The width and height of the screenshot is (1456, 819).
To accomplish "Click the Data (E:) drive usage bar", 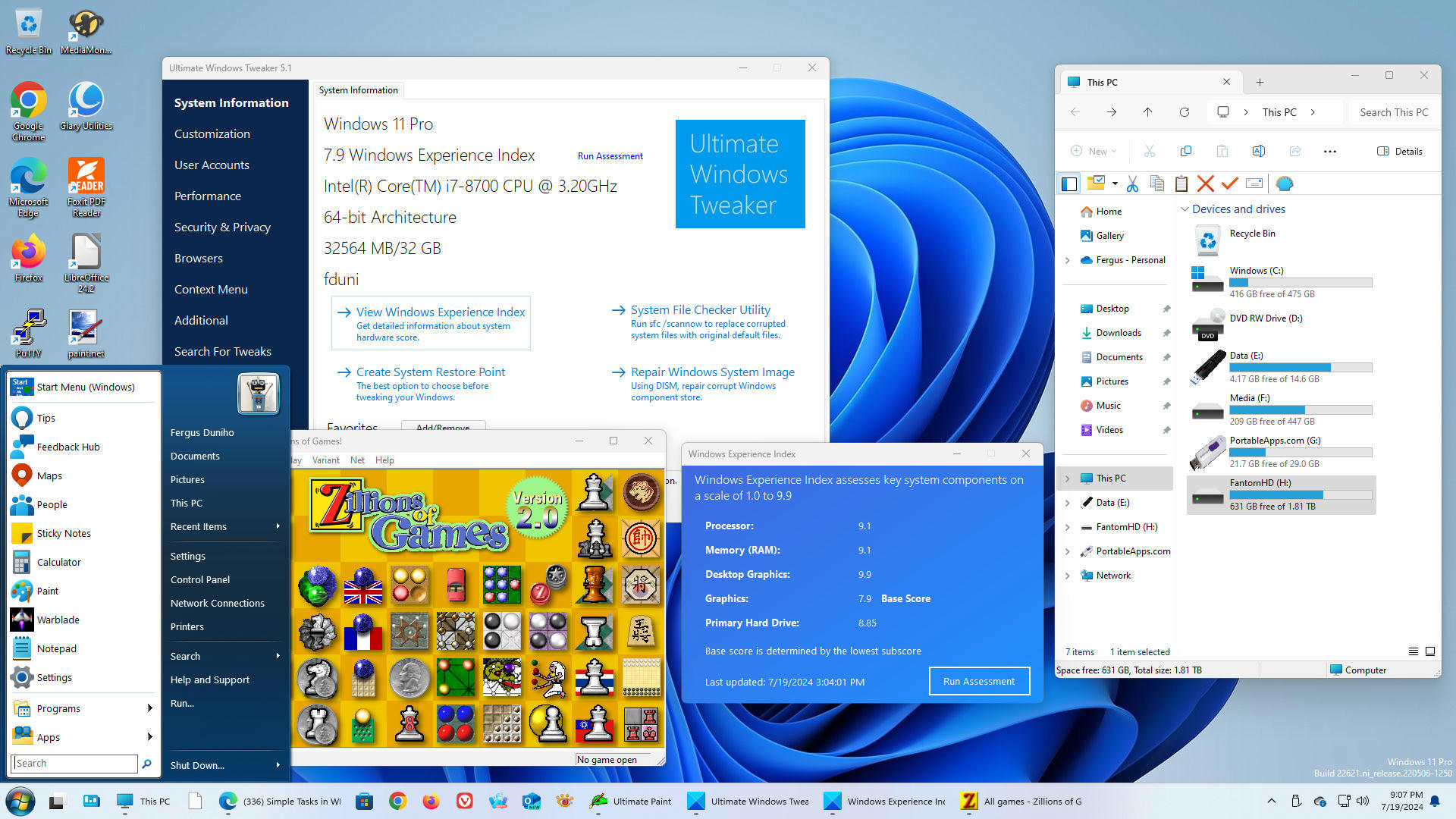I will (1301, 368).
